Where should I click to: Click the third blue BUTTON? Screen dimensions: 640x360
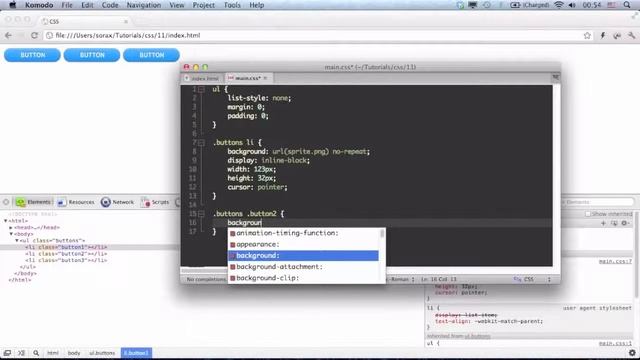coord(151,55)
